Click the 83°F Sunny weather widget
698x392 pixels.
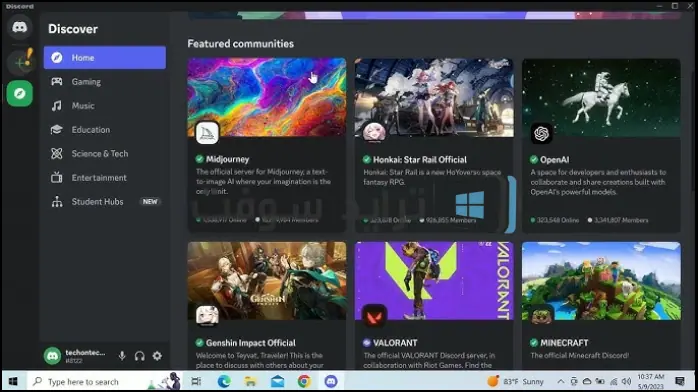pyautogui.click(x=515, y=381)
